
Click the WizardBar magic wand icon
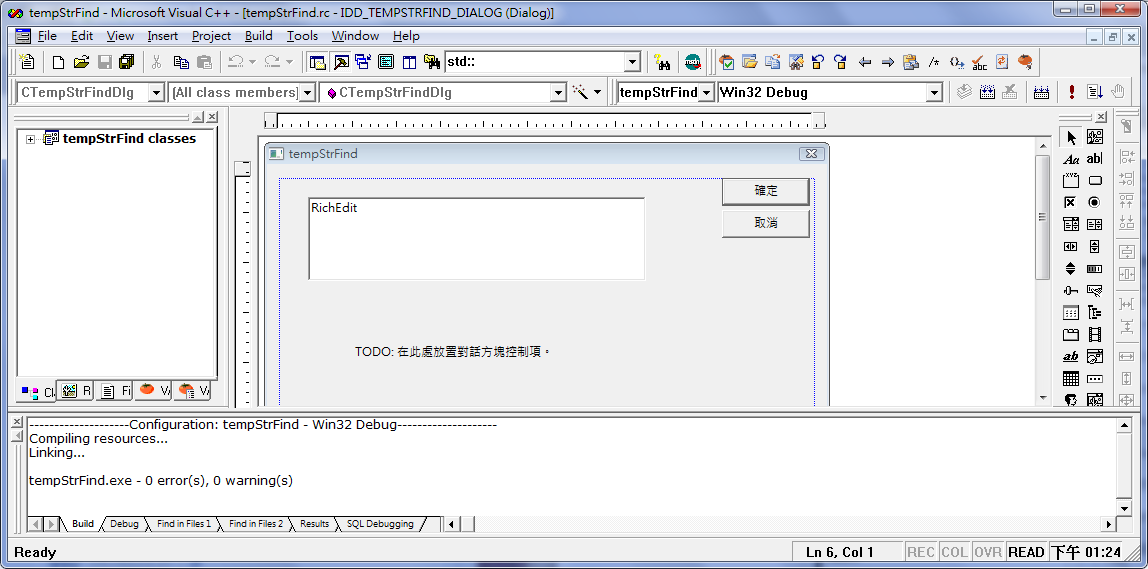pos(581,92)
